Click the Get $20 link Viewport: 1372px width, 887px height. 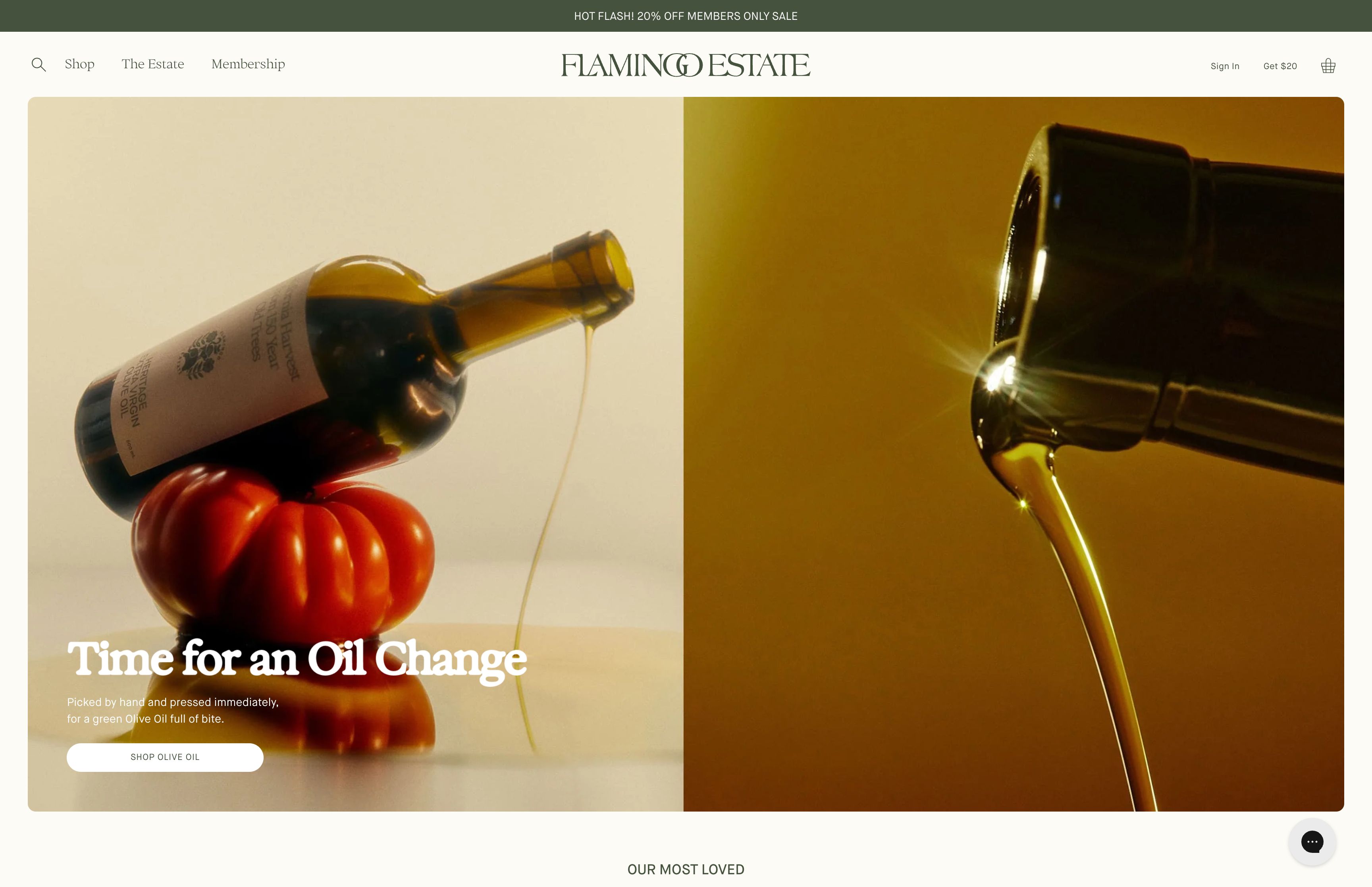click(1280, 66)
